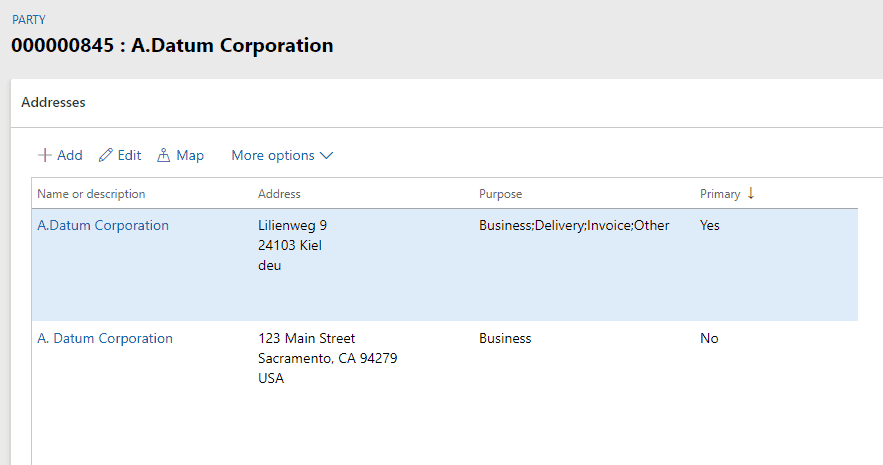
Task: Click the plus icon beside Add
Action: (x=44, y=155)
